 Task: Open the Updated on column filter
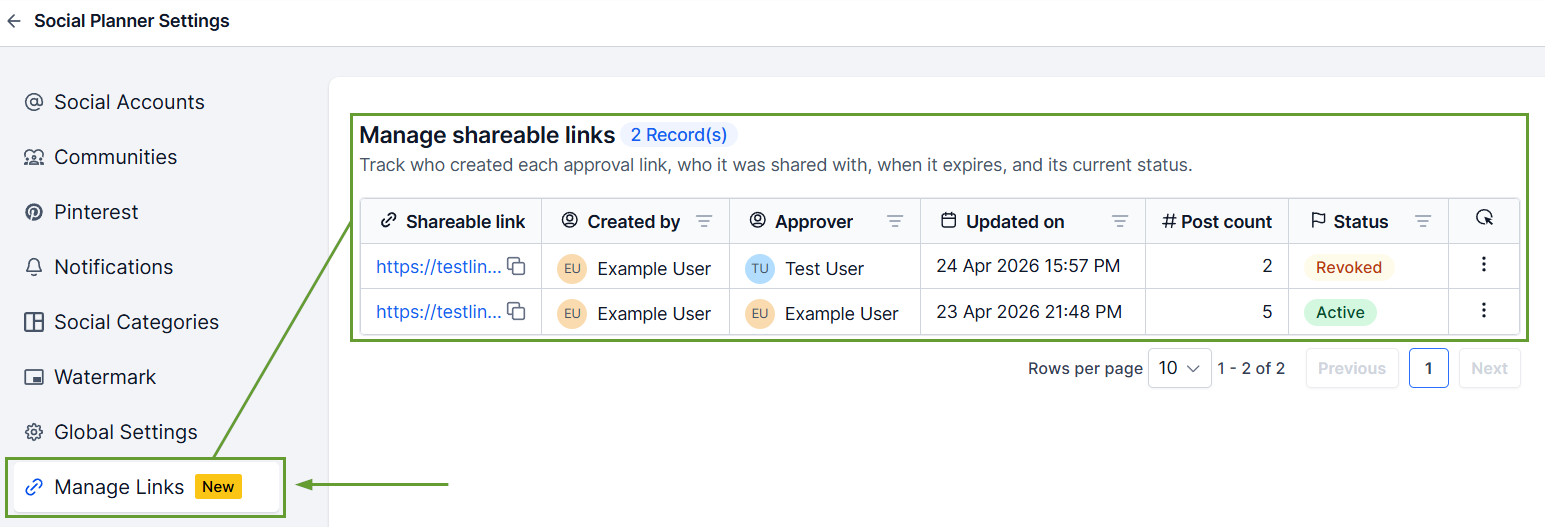click(x=1120, y=222)
